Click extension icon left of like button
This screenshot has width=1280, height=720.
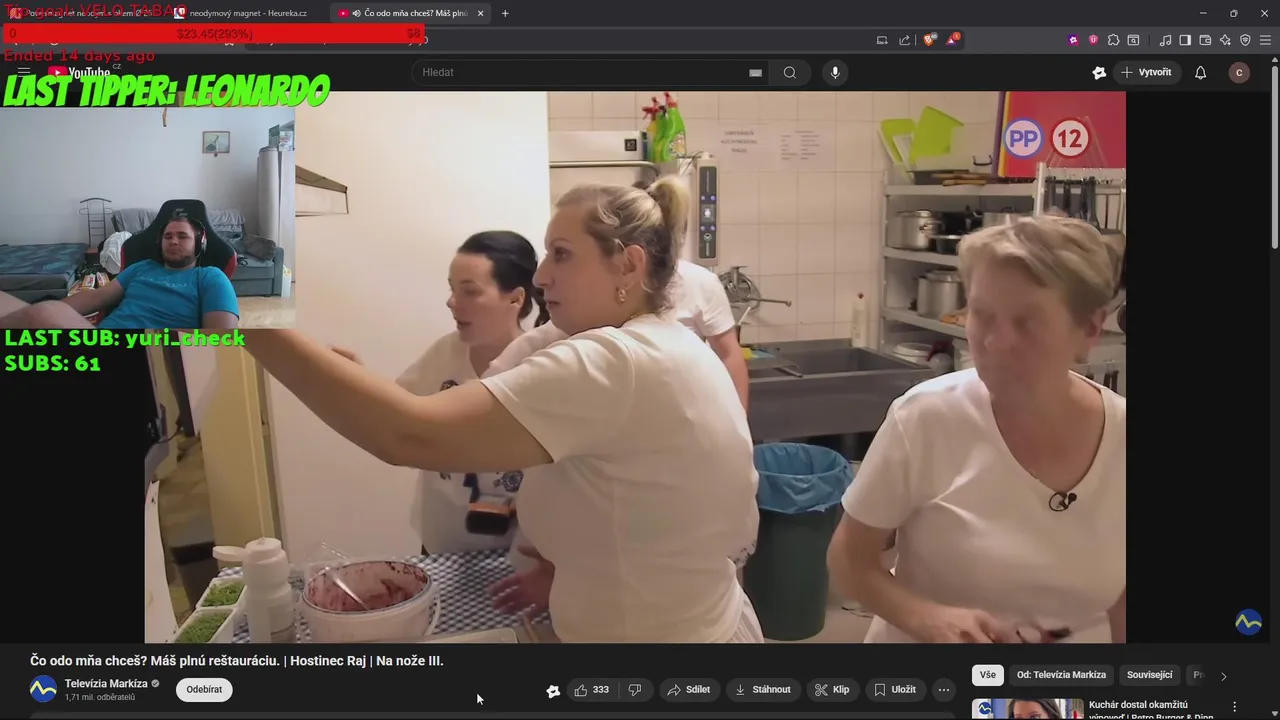coord(553,690)
